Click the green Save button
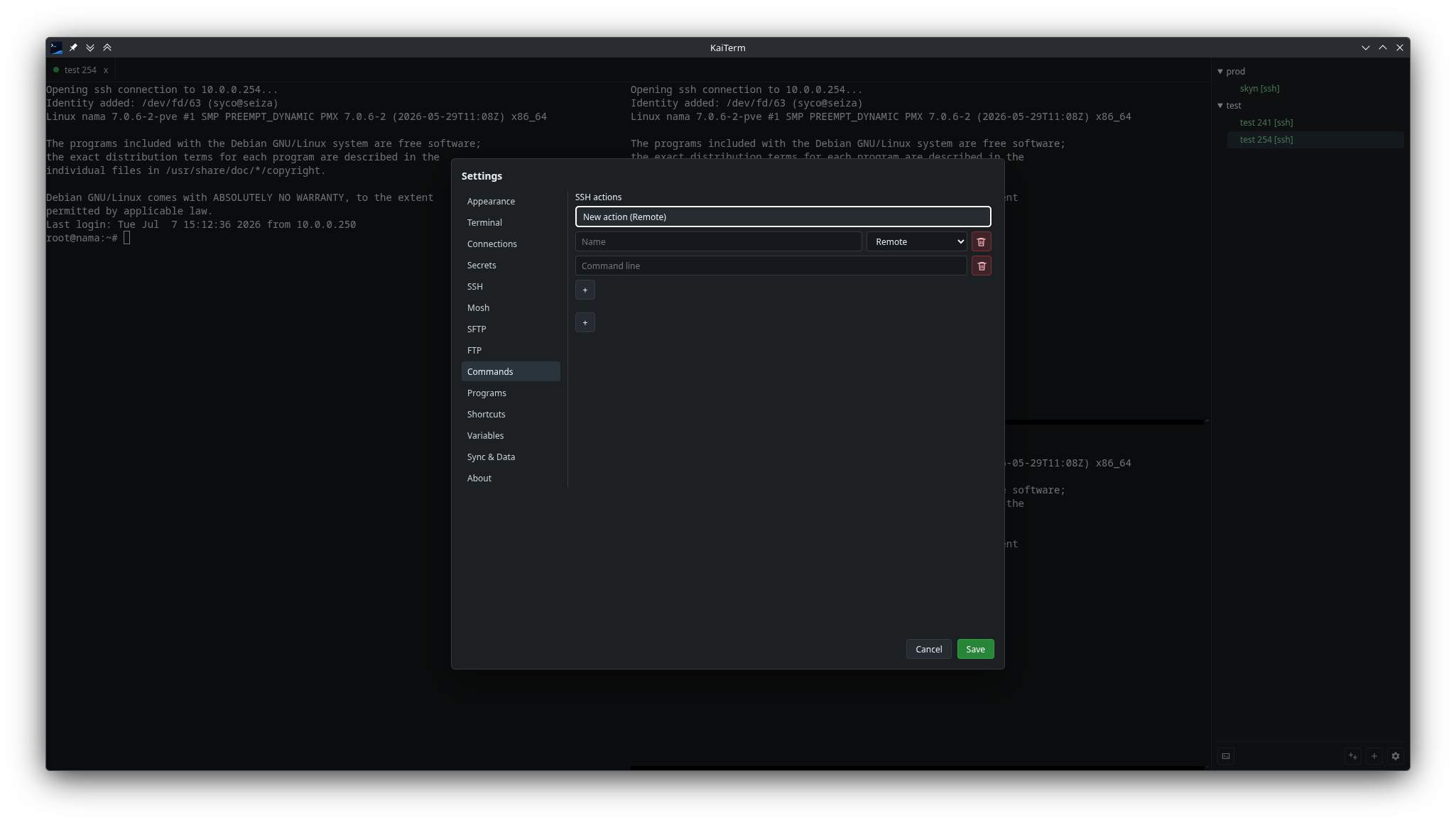1456x825 pixels. pos(975,650)
